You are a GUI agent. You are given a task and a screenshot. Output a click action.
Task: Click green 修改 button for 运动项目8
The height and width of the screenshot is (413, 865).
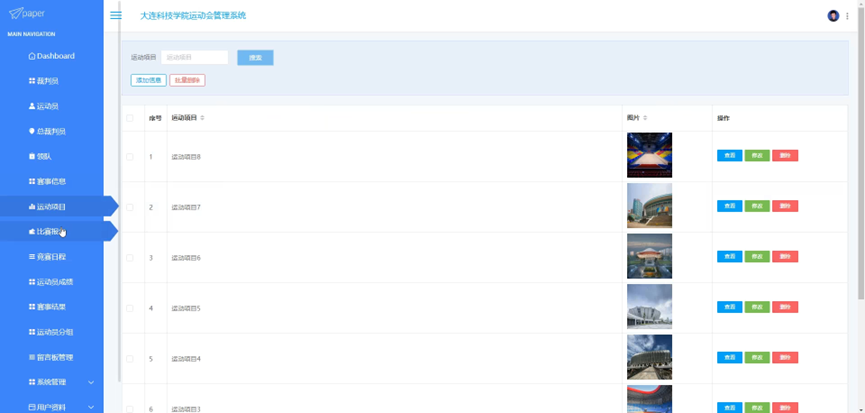757,155
